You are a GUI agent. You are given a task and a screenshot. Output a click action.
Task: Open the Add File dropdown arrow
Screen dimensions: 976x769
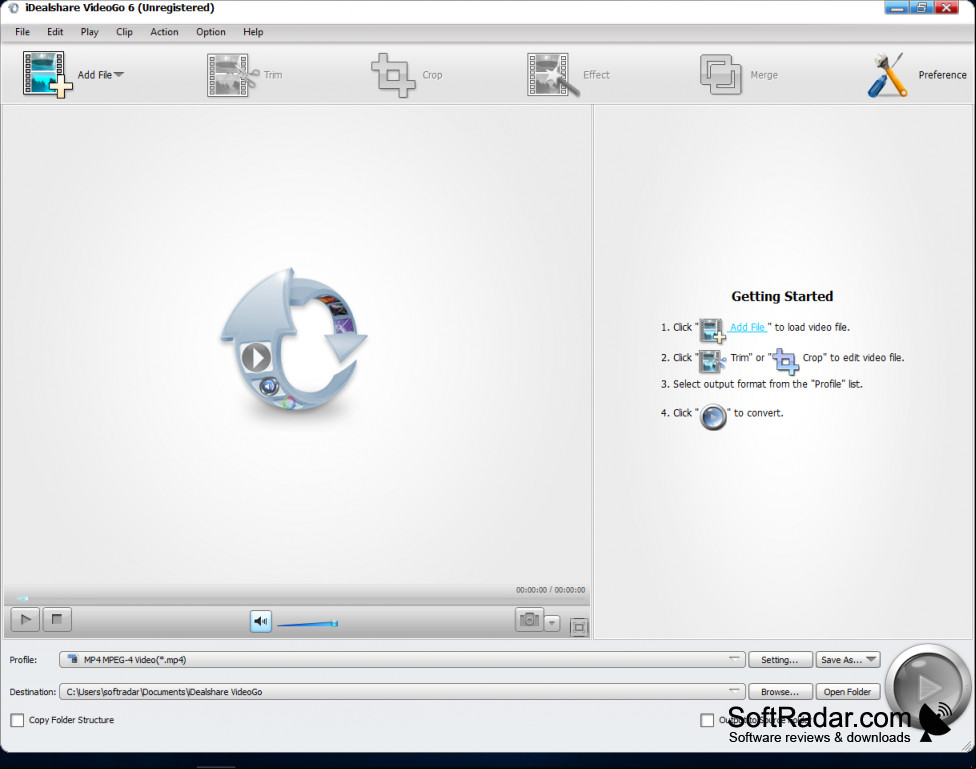click(x=119, y=75)
